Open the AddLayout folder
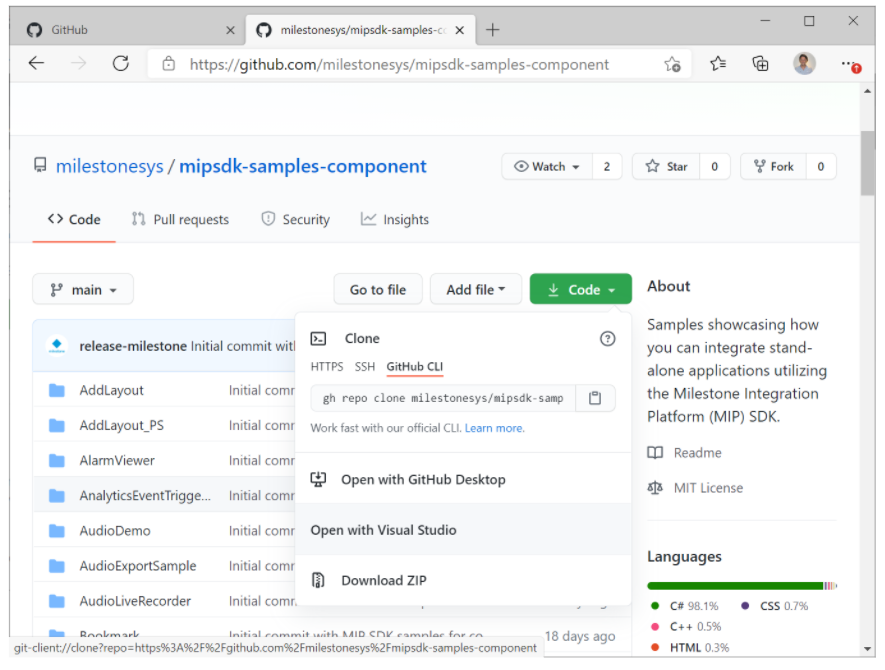Image resolution: width=885 pixels, height=670 pixels. 112,391
